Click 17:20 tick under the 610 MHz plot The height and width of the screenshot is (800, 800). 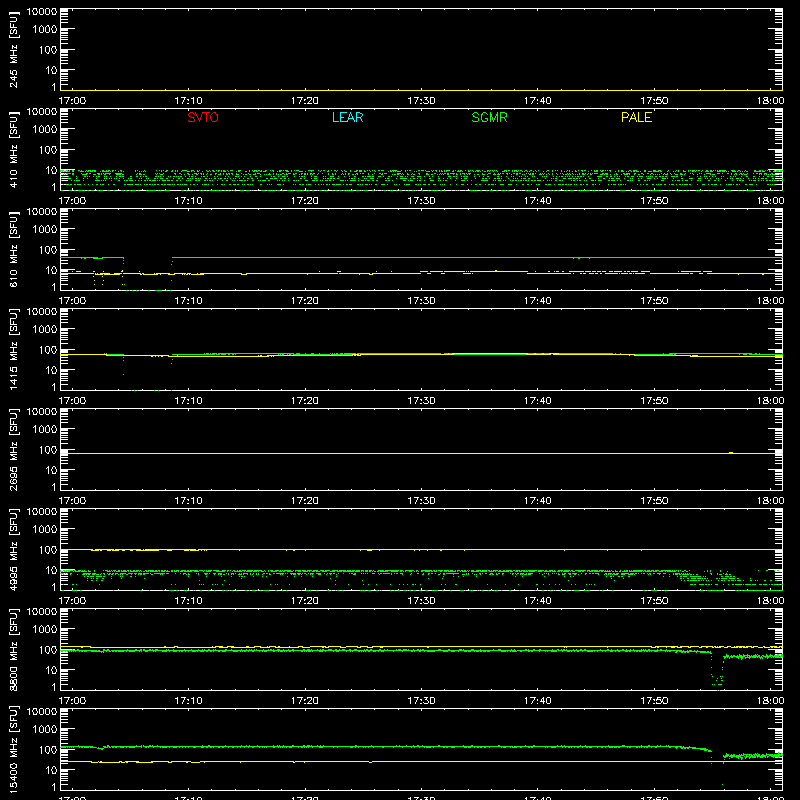pos(305,301)
